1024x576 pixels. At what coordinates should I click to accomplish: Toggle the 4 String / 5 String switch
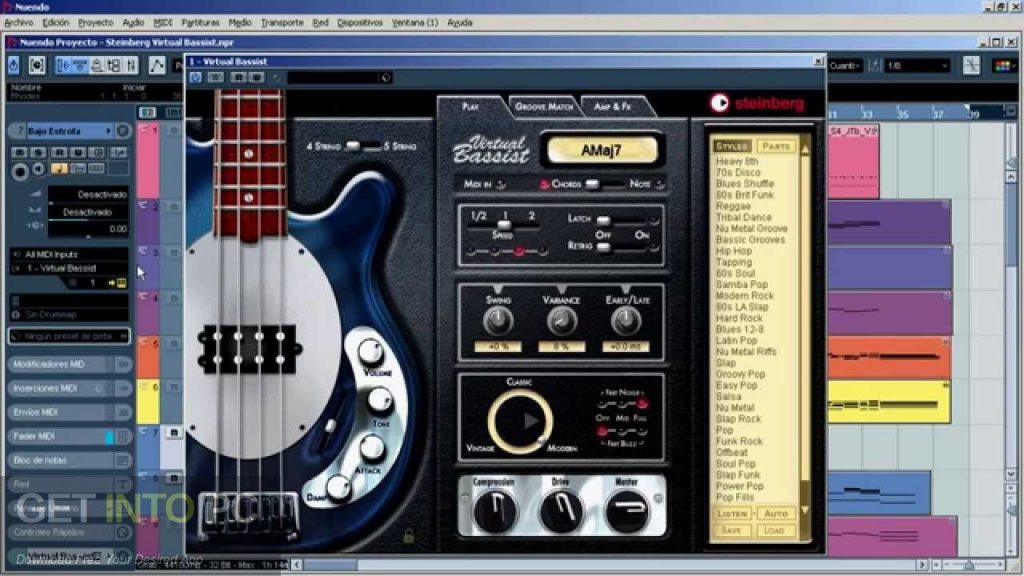(362, 146)
